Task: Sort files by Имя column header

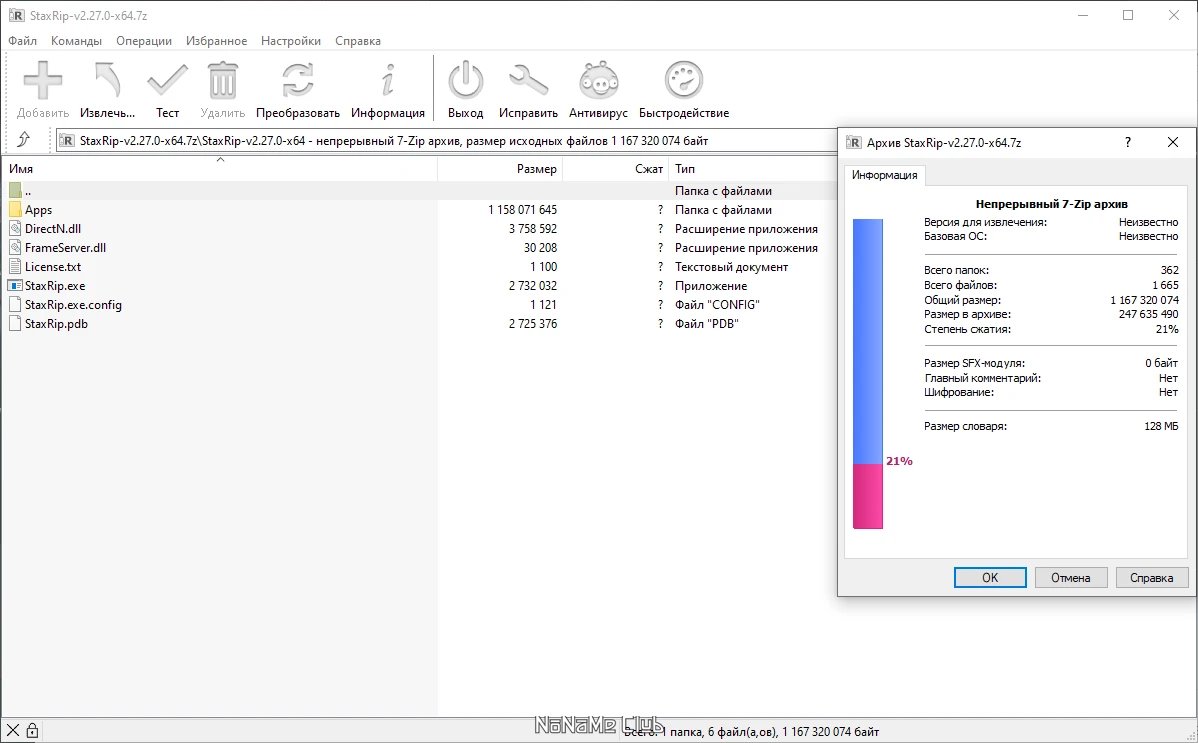Action: pos(220,169)
